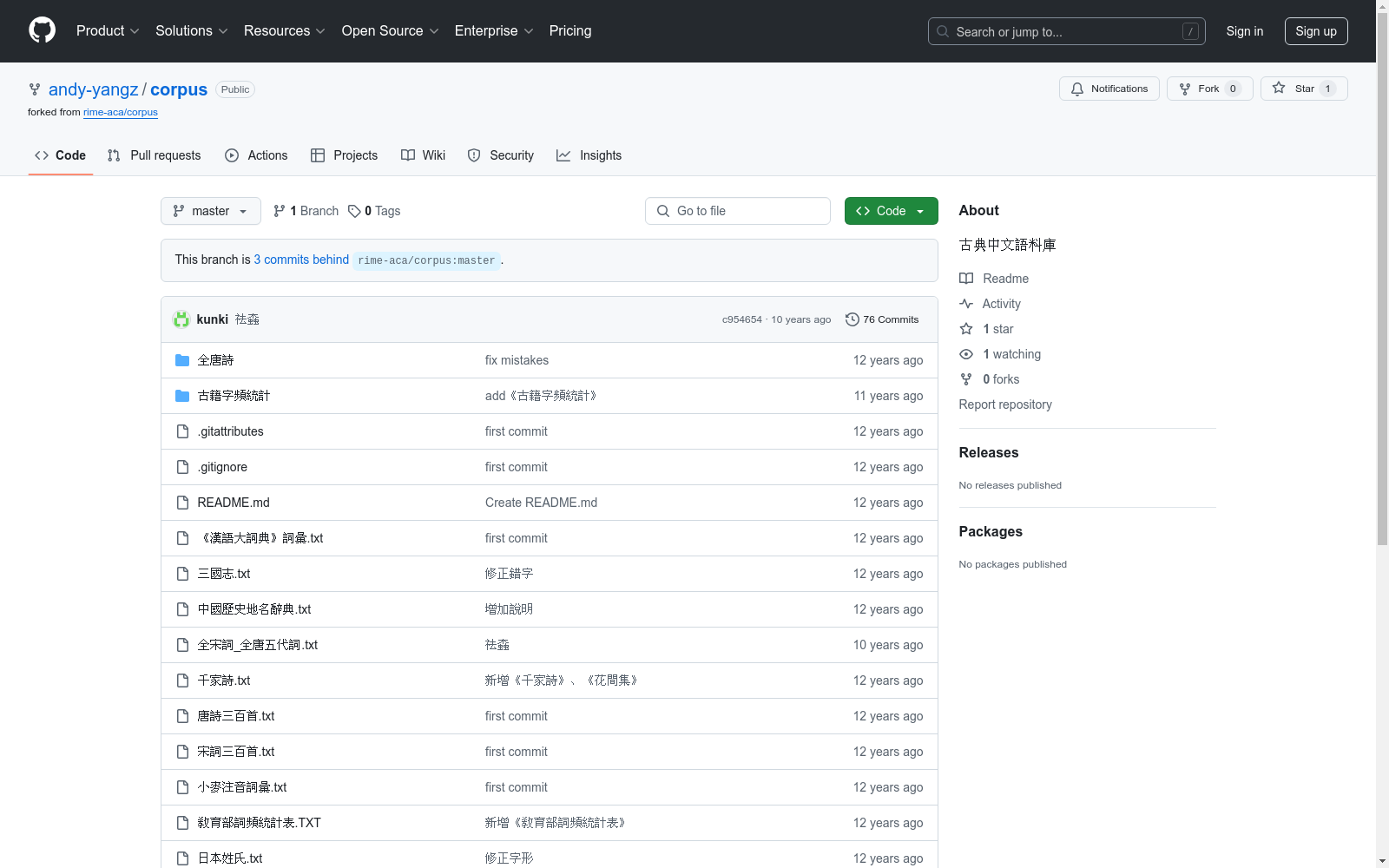Open 三國志.txt file
The height and width of the screenshot is (868, 1389).
pos(224,574)
